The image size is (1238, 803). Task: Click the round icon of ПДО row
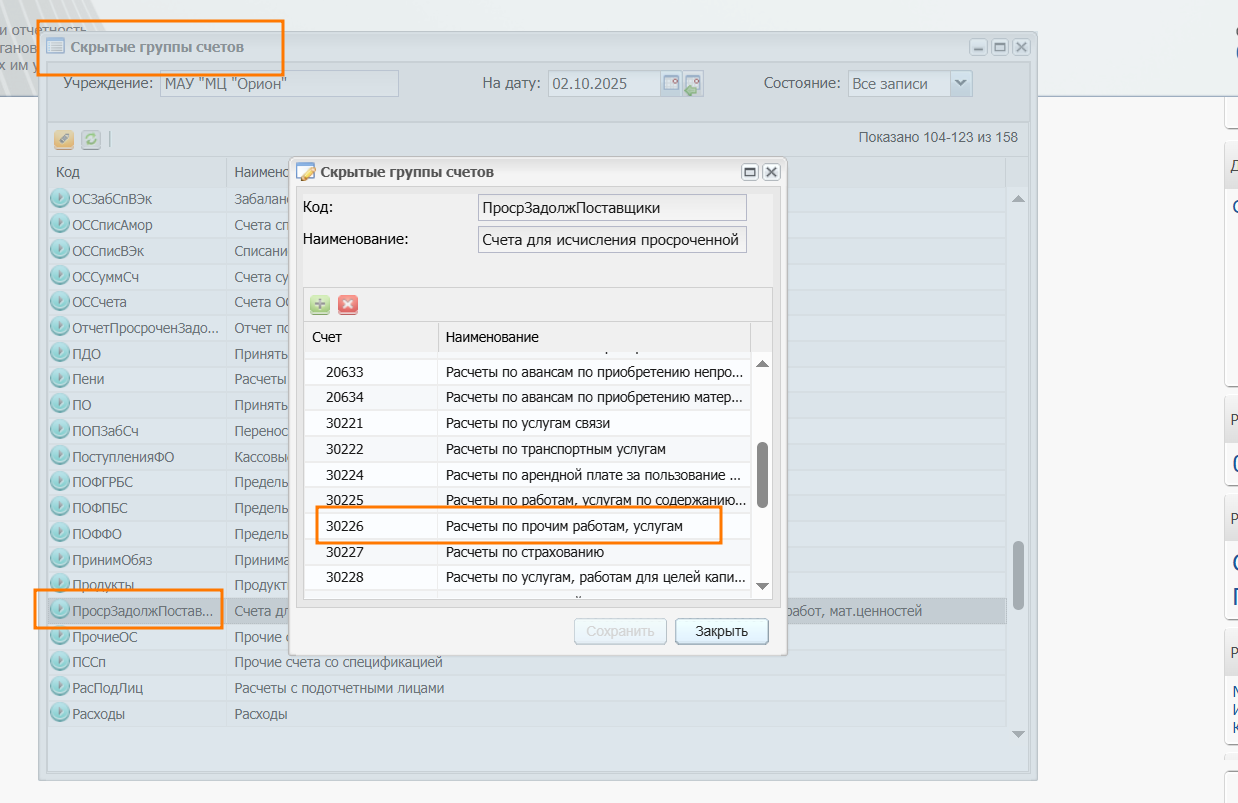(60, 353)
